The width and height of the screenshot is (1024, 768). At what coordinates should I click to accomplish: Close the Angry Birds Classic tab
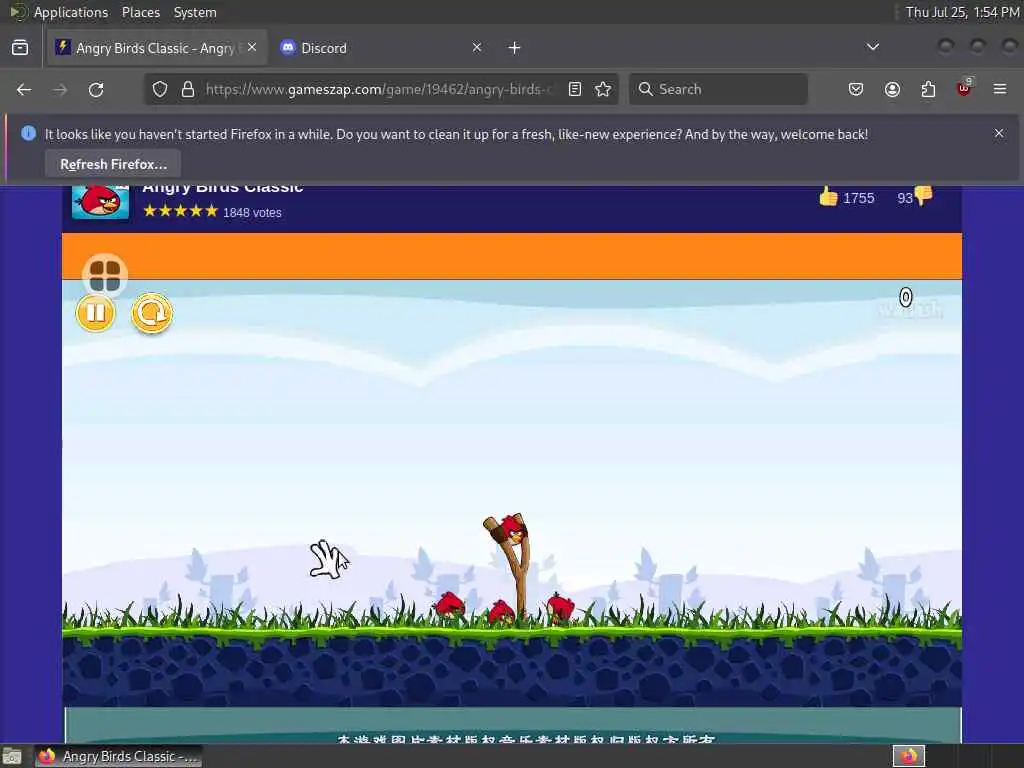pos(252,47)
